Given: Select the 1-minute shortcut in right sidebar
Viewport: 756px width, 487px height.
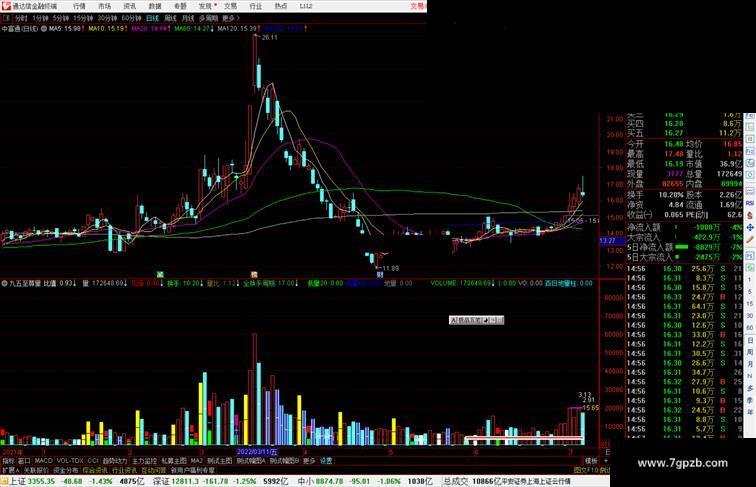Looking at the screenshot, I should [750, 280].
